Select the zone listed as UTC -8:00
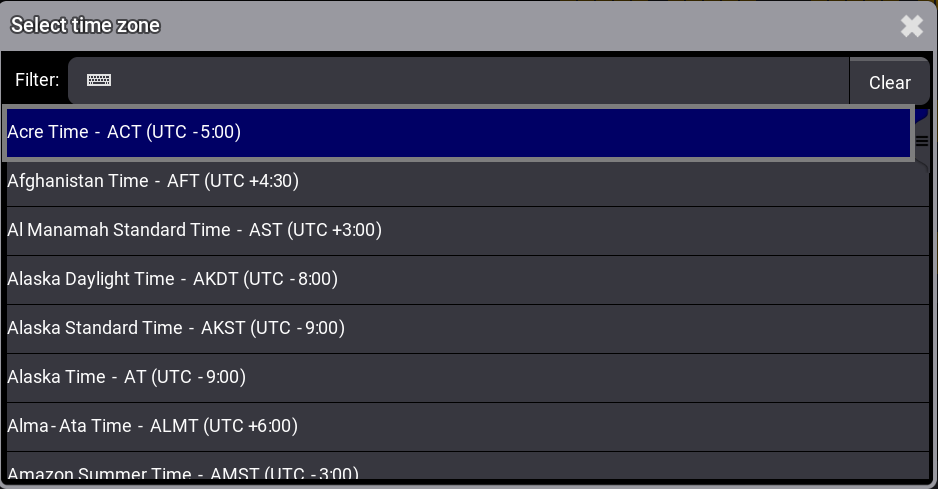Image resolution: width=938 pixels, height=489 pixels. 467,280
